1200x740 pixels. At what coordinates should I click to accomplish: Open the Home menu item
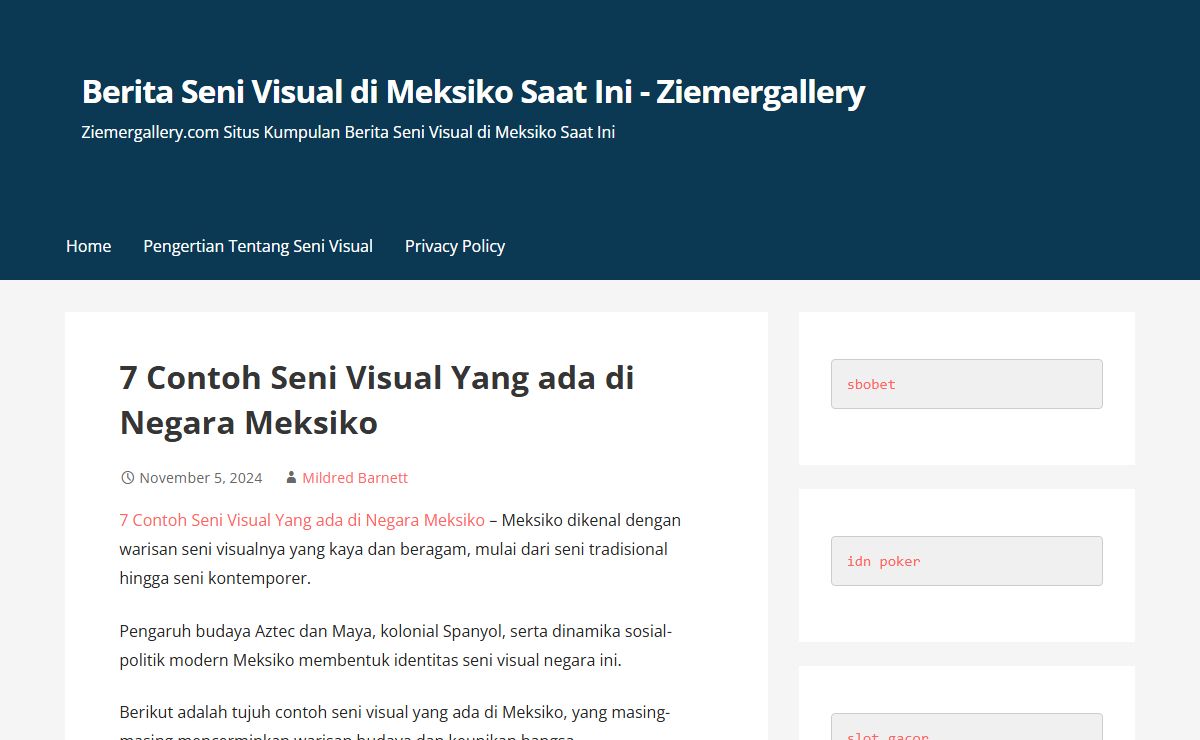tap(88, 246)
